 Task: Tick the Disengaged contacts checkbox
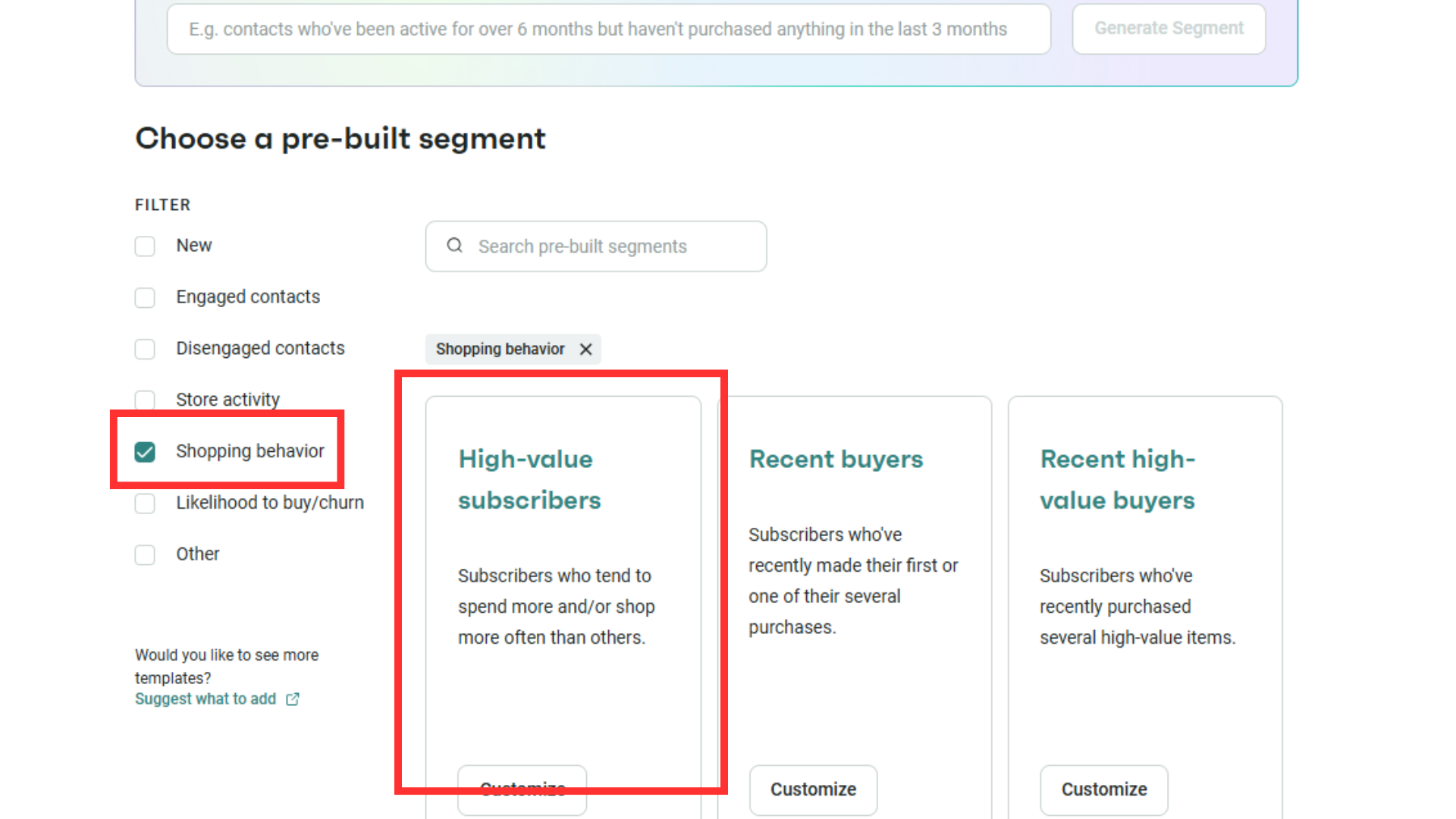pyautogui.click(x=145, y=349)
